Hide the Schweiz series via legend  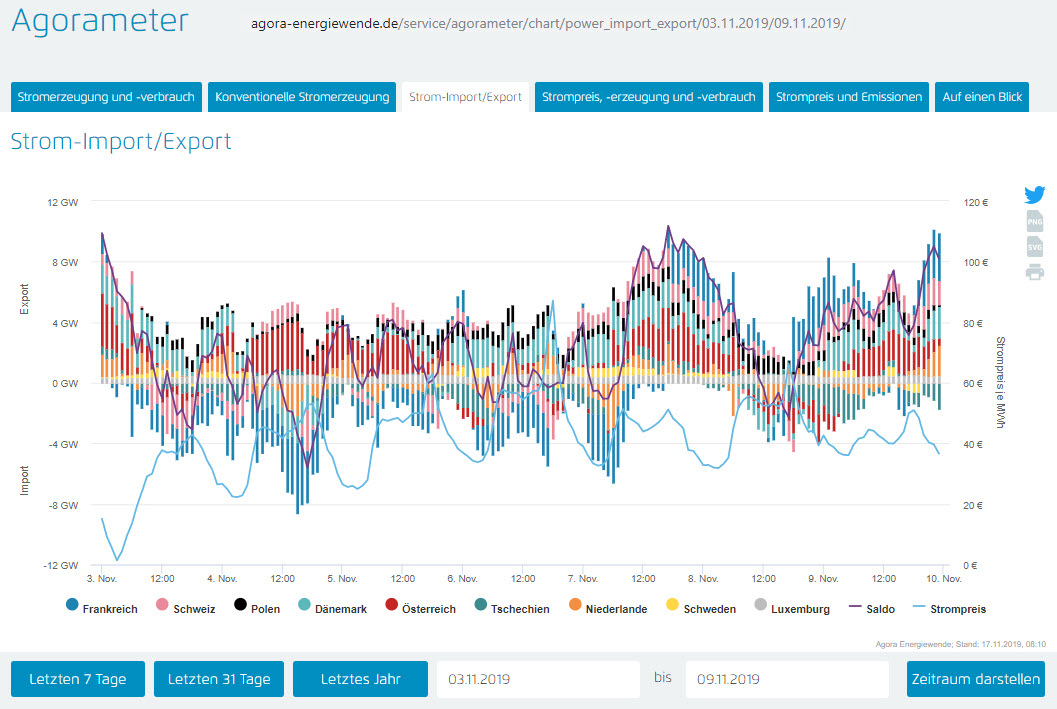coord(185,608)
